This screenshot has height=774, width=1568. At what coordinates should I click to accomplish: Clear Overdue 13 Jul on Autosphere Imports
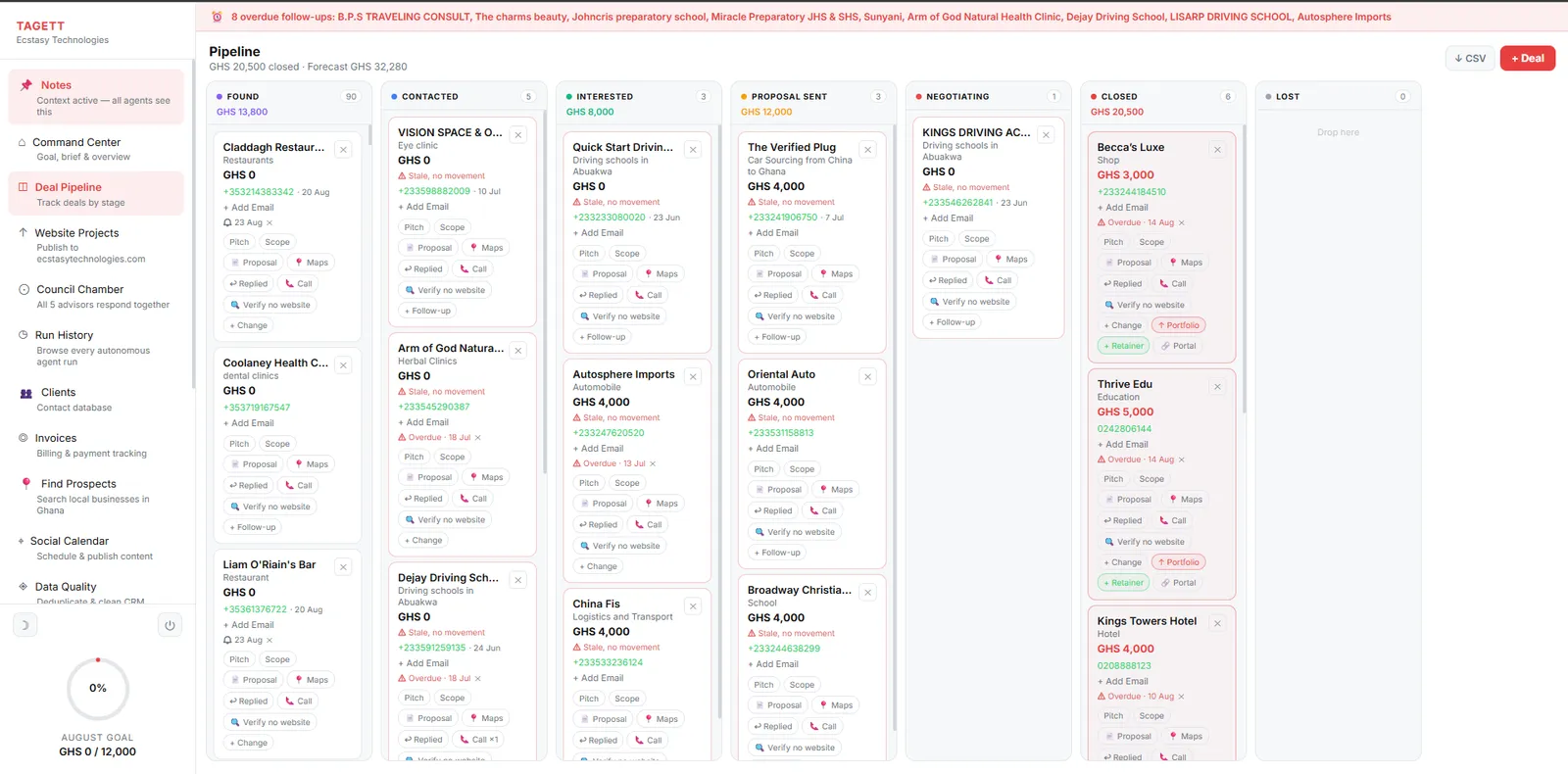click(653, 464)
